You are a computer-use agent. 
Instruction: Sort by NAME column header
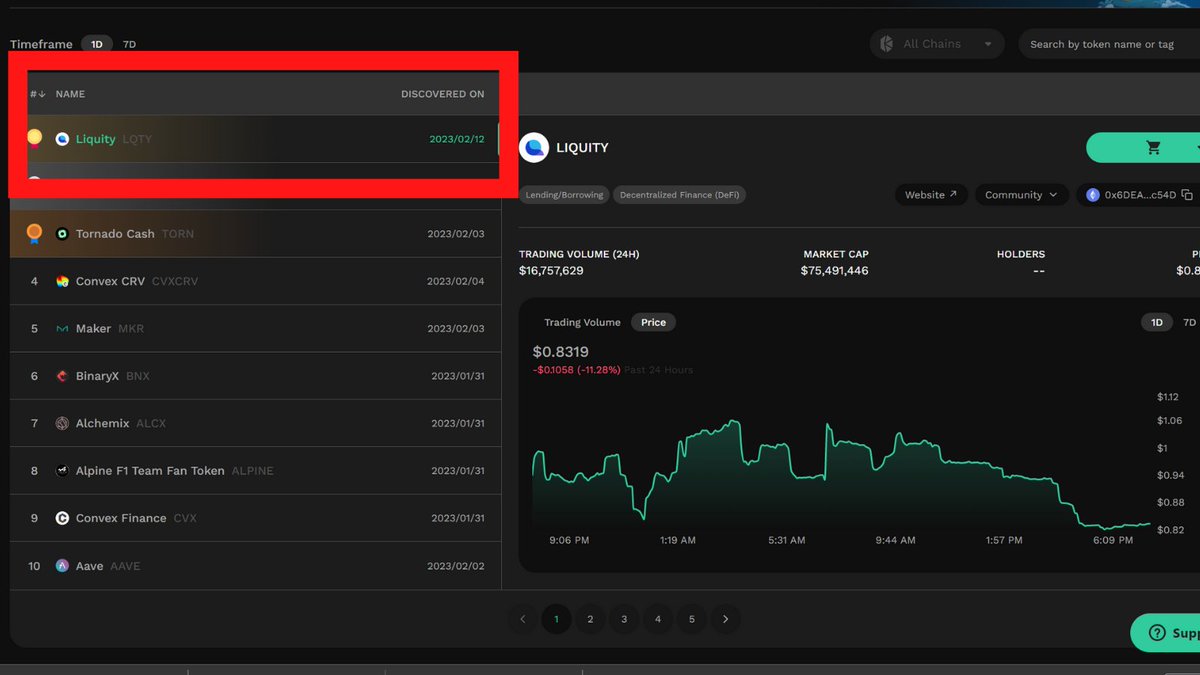tap(70, 94)
